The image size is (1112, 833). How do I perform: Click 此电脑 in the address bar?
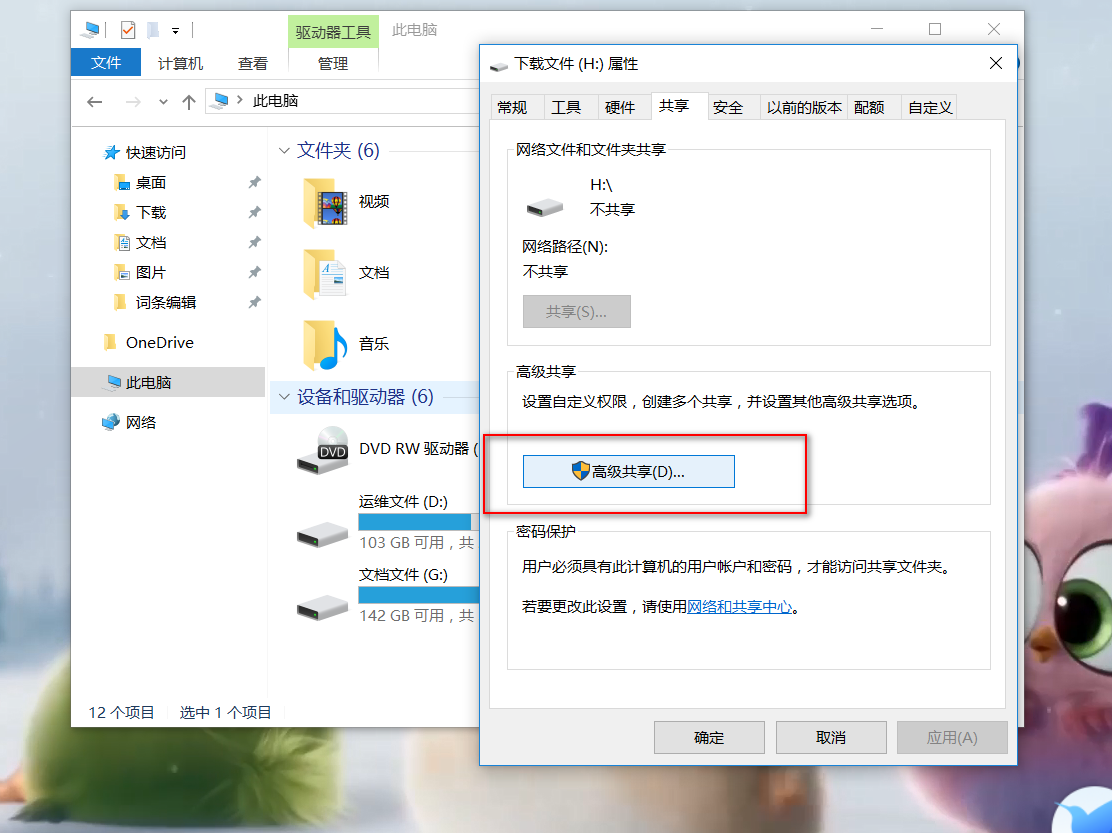point(275,101)
